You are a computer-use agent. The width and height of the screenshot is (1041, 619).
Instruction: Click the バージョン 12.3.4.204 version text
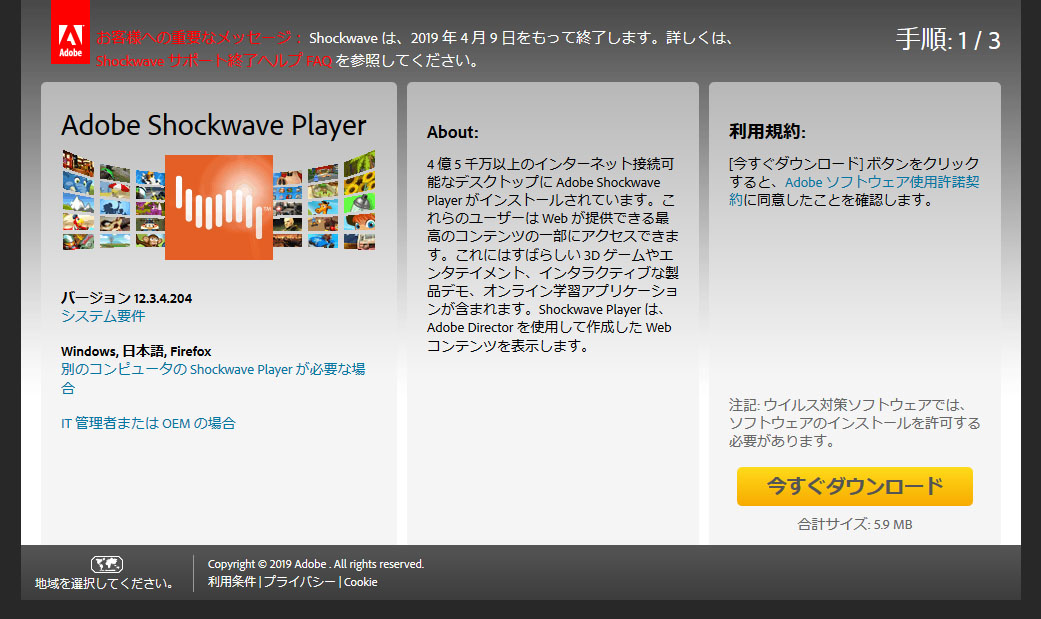click(127, 298)
